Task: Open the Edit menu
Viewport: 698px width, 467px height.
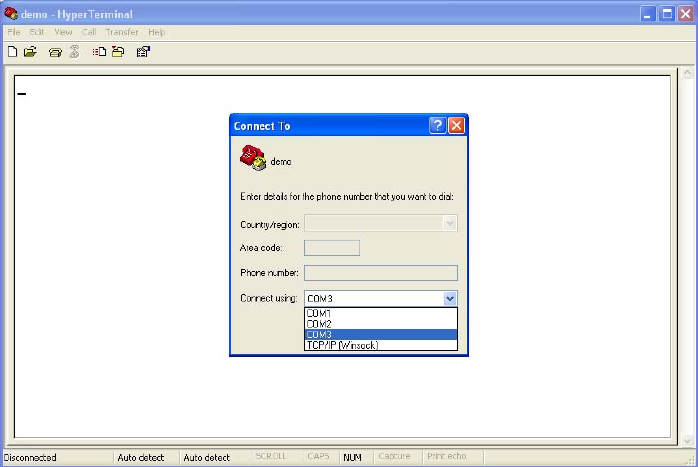Action: tap(37, 32)
